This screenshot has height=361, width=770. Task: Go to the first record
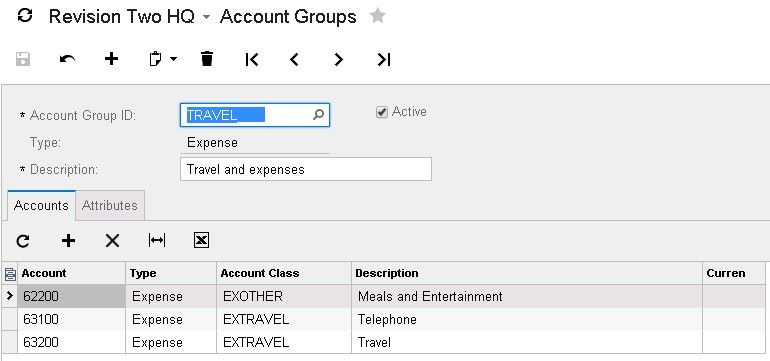point(251,59)
